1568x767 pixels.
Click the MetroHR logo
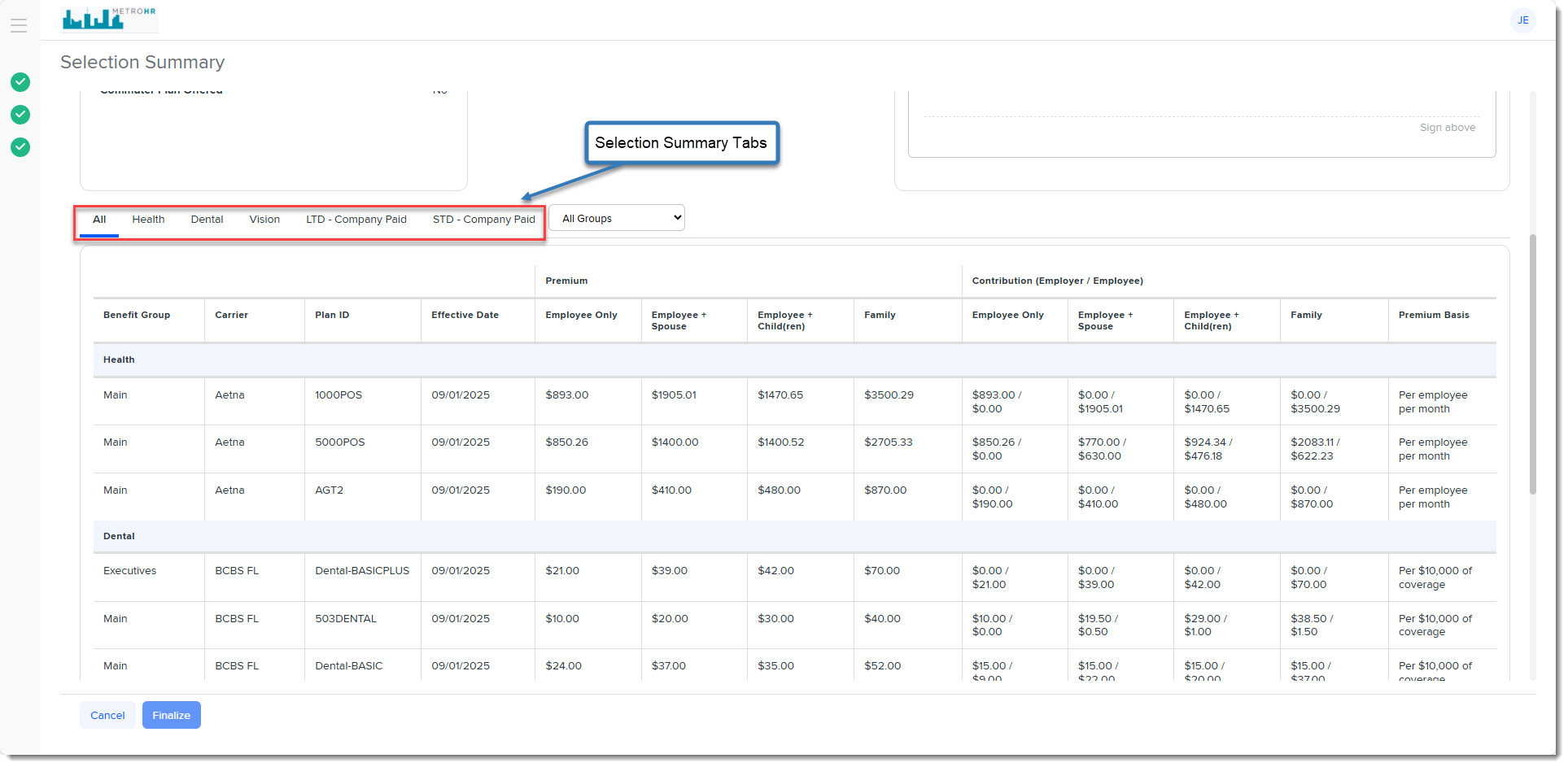click(109, 18)
